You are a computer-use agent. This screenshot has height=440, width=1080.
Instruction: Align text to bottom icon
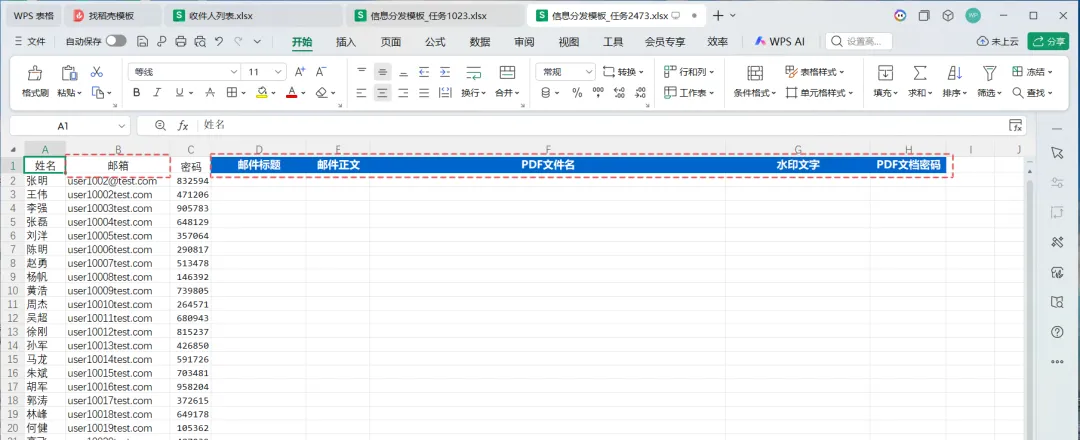[x=404, y=72]
